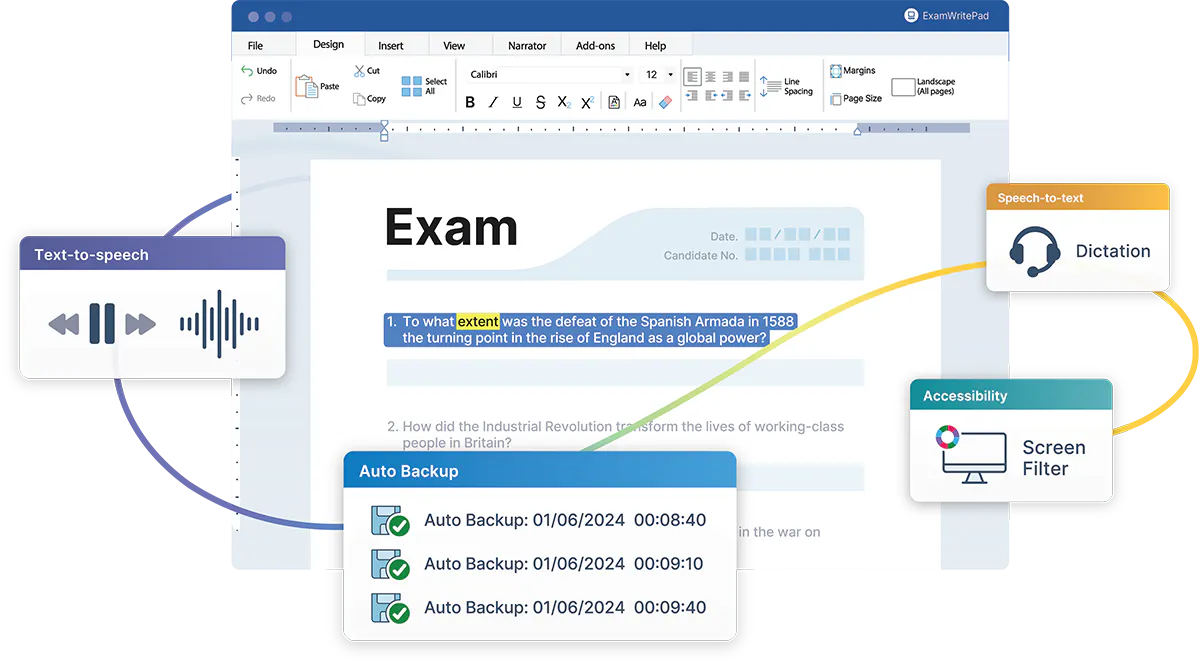
Task: Pause the text-to-speech playback
Action: click(102, 324)
